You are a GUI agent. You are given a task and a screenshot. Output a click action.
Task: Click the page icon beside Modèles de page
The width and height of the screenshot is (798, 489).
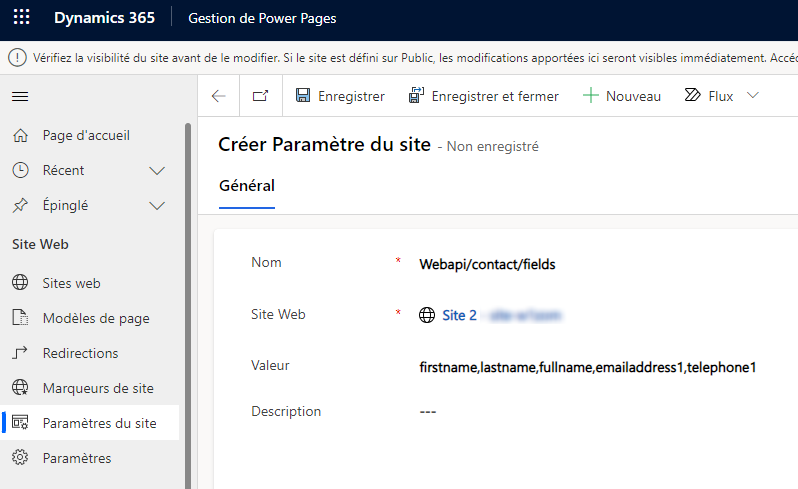click(x=20, y=318)
